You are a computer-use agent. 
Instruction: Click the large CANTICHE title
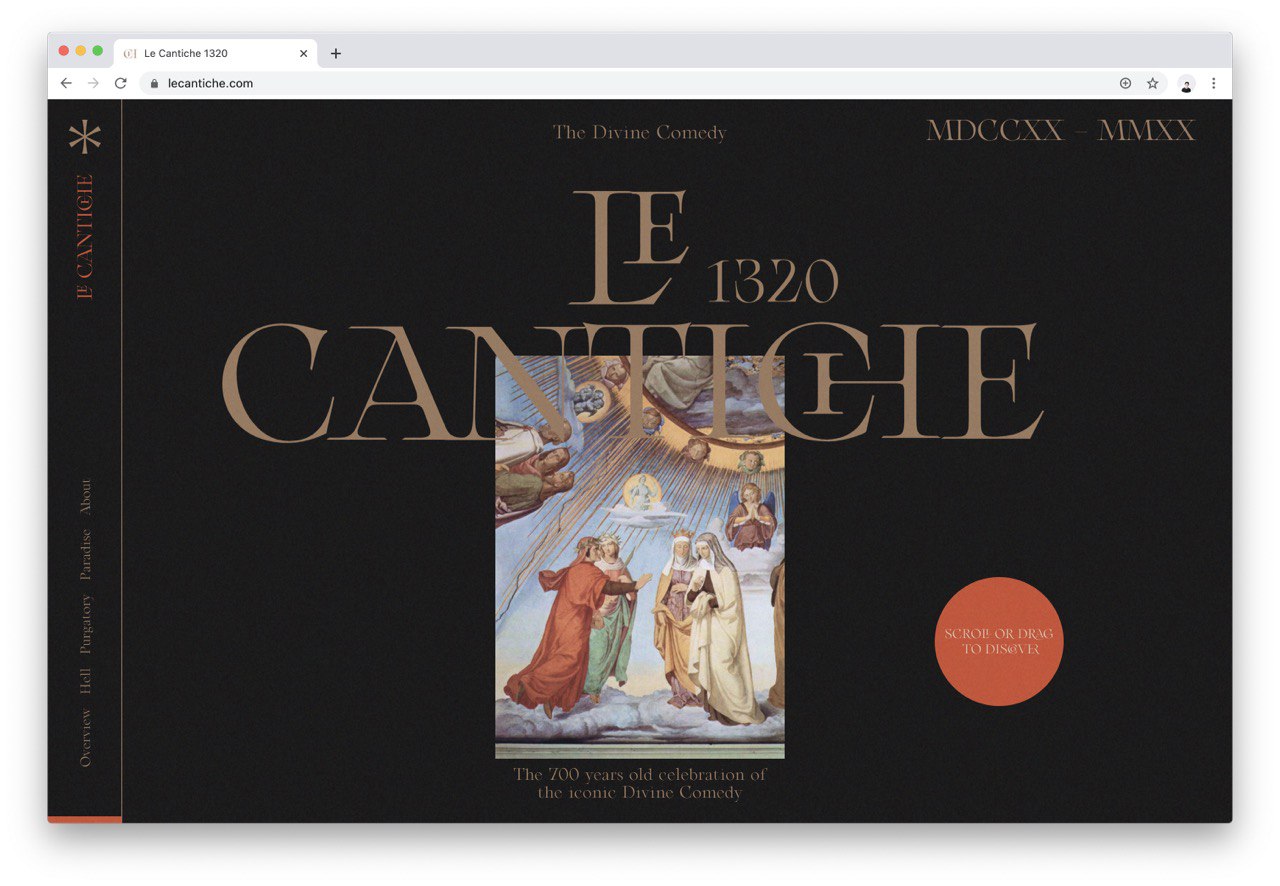632,382
